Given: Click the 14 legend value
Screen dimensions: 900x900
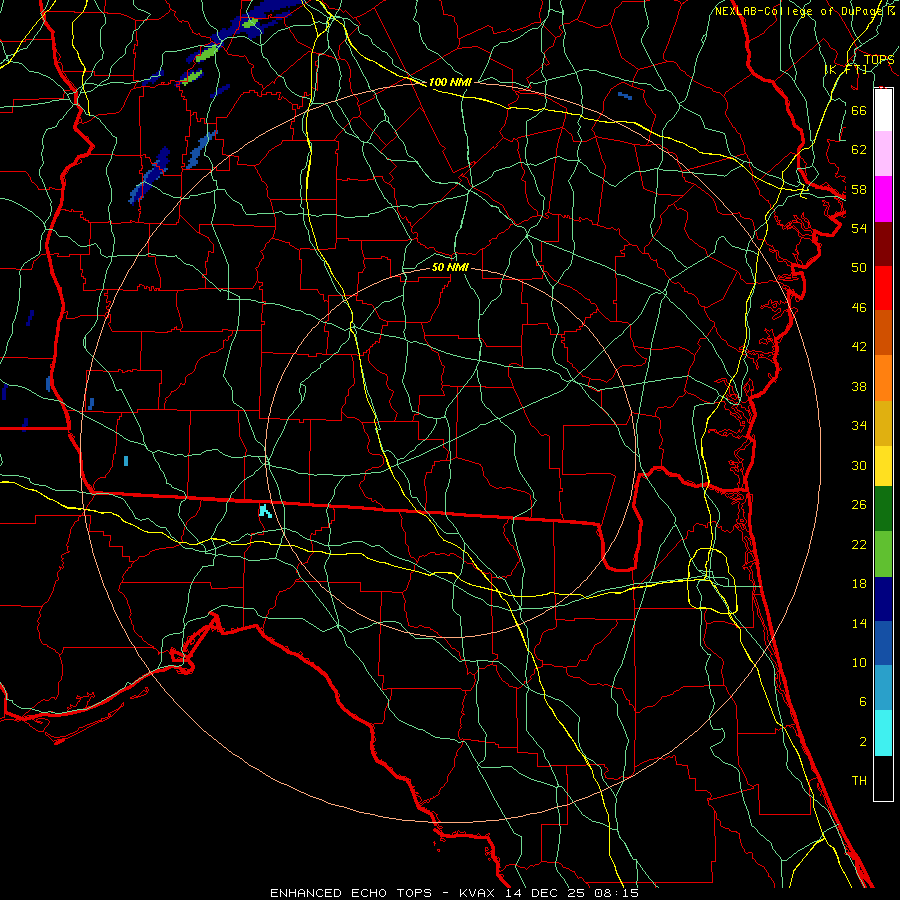Looking at the screenshot, I should click(x=859, y=623).
